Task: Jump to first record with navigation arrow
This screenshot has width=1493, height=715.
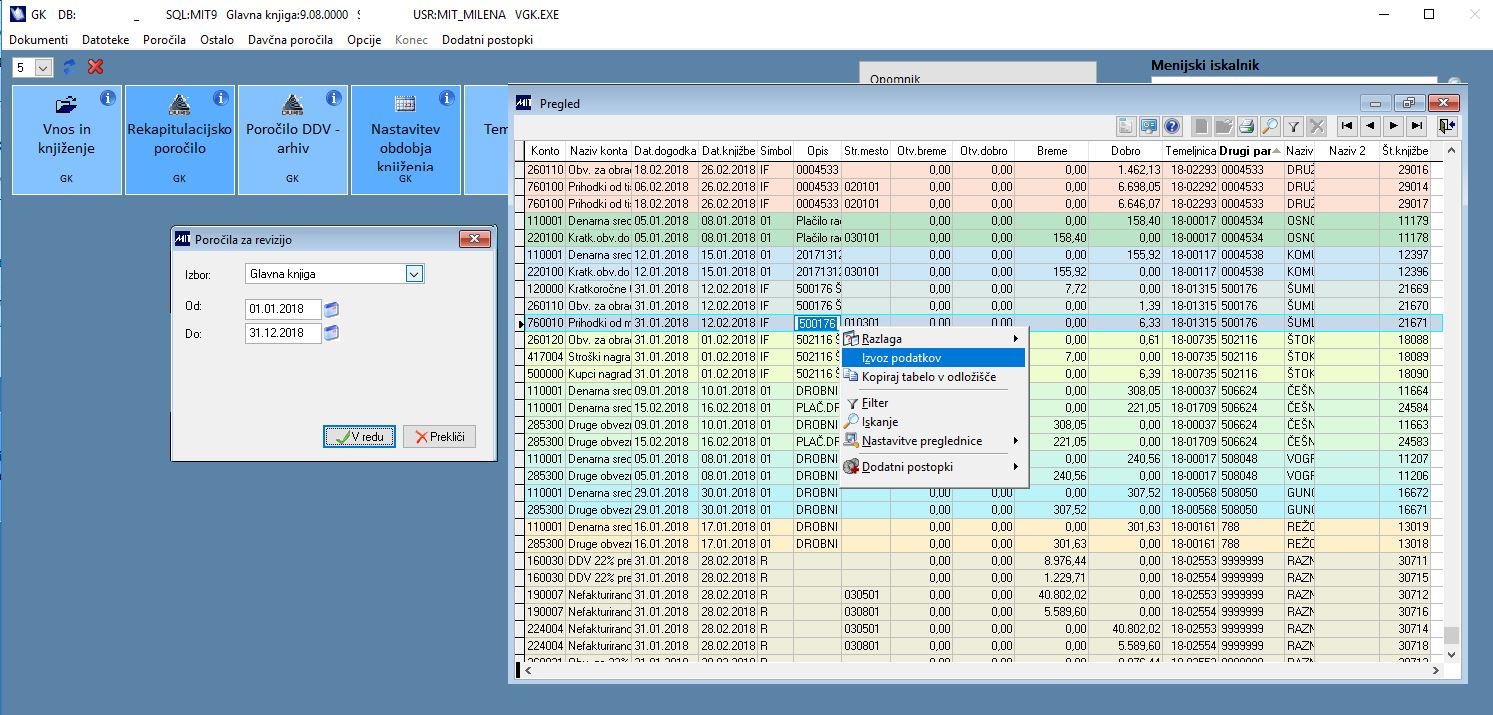Action: (1347, 126)
